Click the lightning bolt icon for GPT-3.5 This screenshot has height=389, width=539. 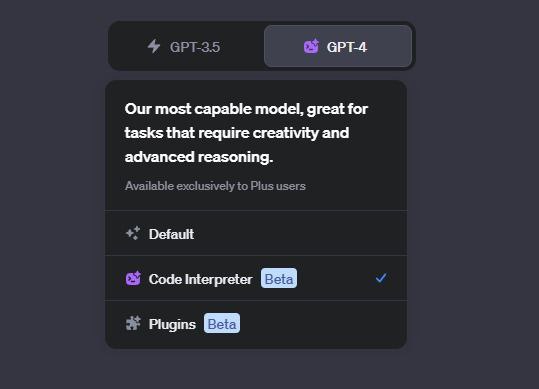click(154, 46)
